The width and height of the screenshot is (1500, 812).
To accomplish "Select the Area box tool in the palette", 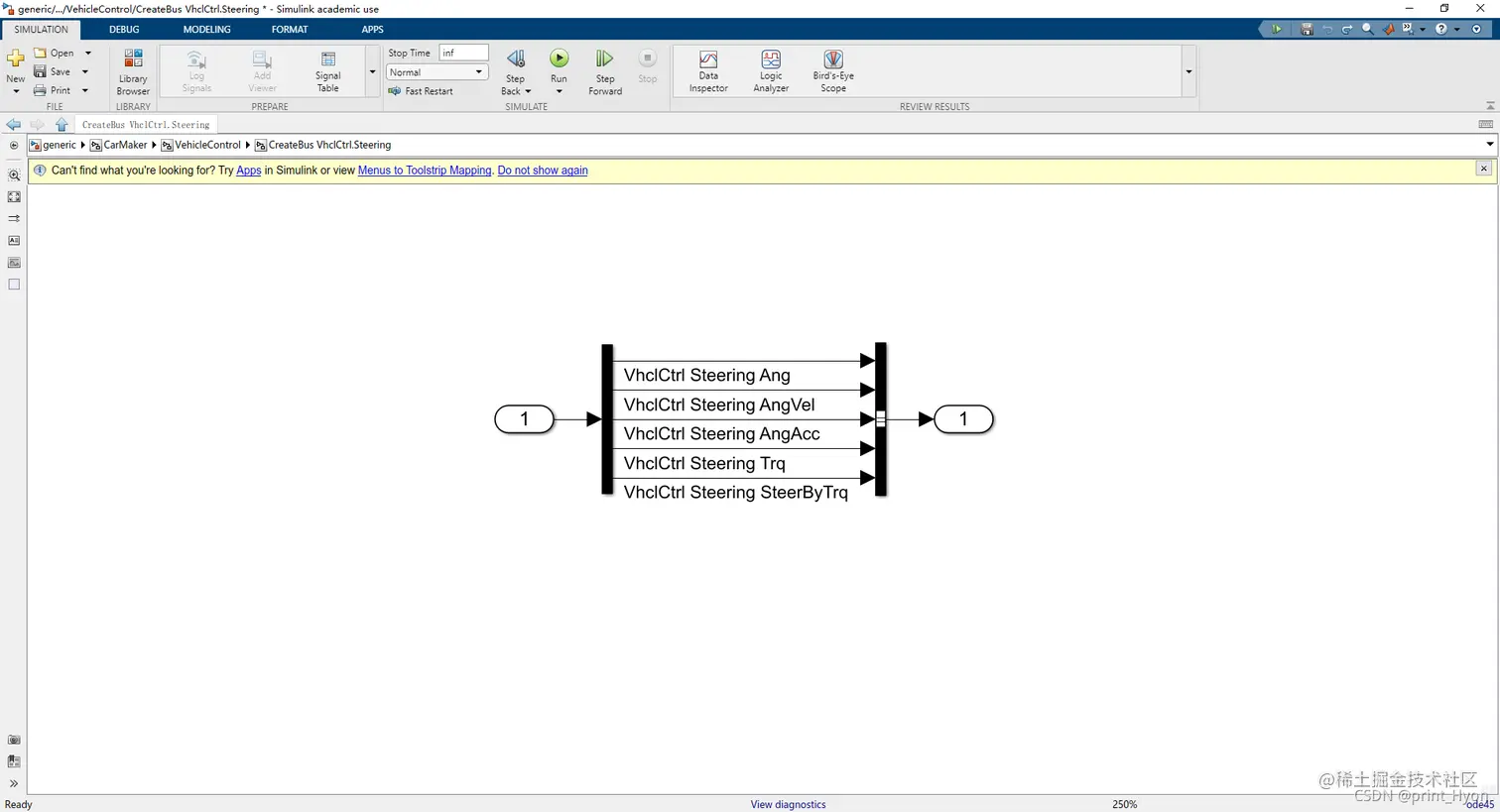I will [x=14, y=285].
